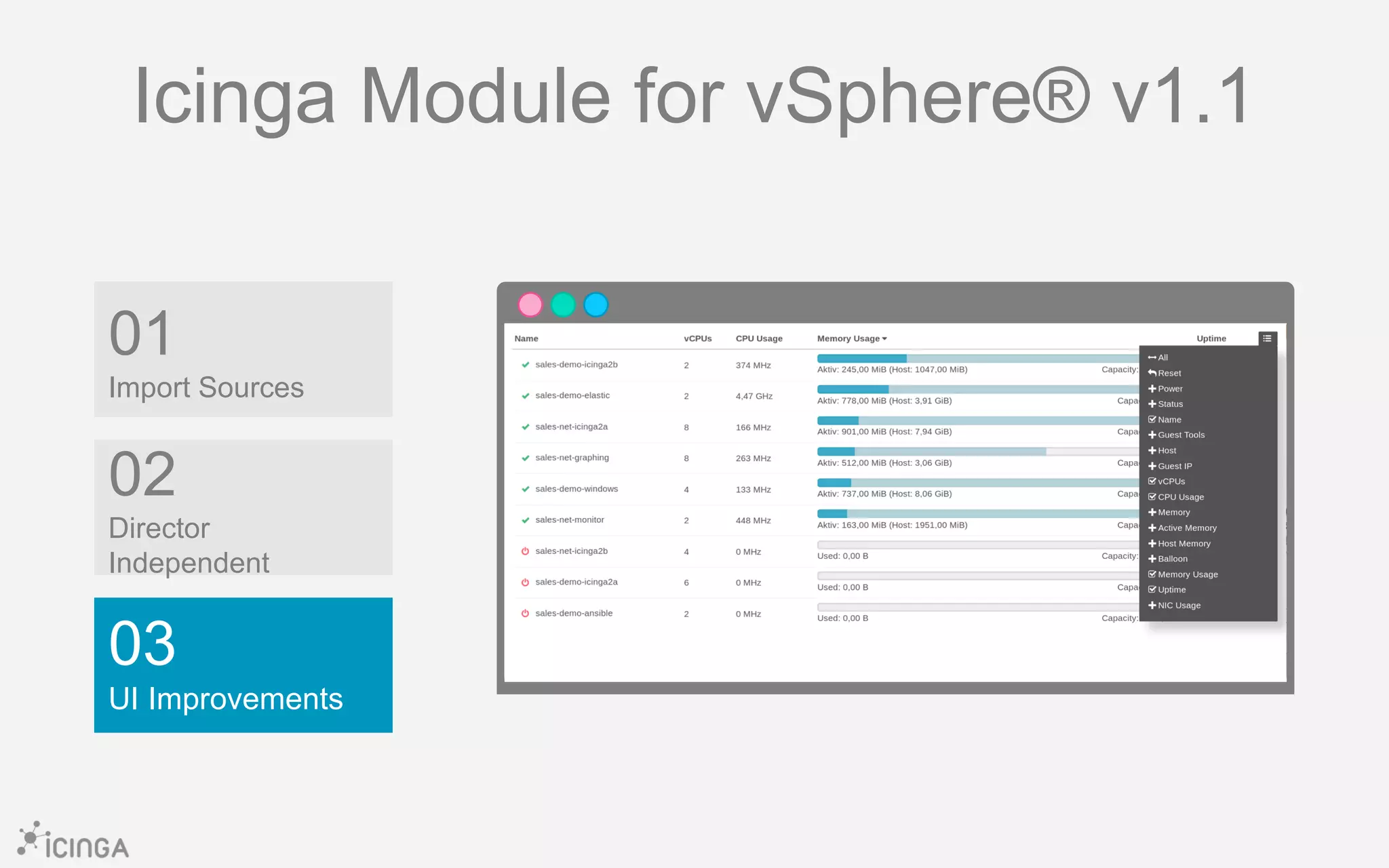Click red power-off icon for sales-demo-ansible
The width and height of the screenshot is (1389, 868).
(x=525, y=614)
